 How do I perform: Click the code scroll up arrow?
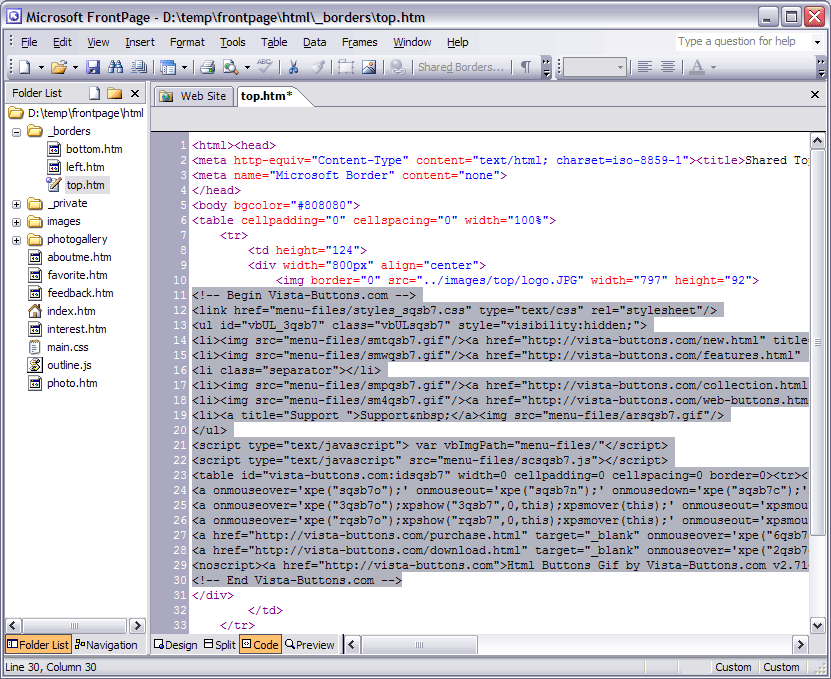(817, 141)
